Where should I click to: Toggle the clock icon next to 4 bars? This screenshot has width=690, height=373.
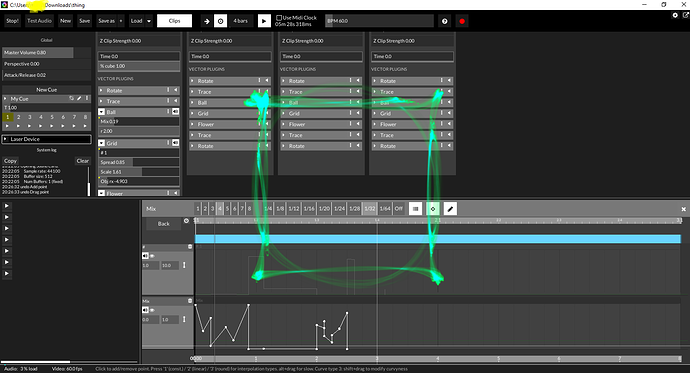(220, 21)
